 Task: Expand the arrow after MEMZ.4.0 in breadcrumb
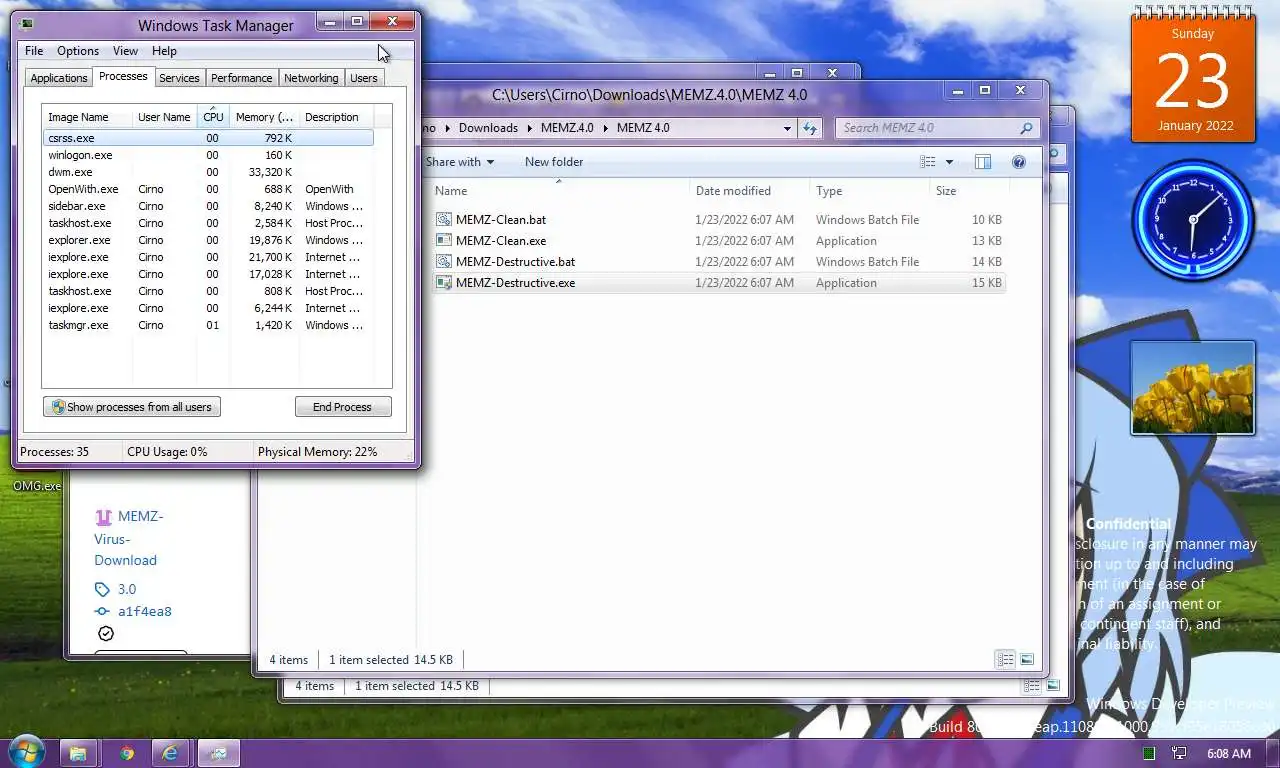click(x=605, y=128)
